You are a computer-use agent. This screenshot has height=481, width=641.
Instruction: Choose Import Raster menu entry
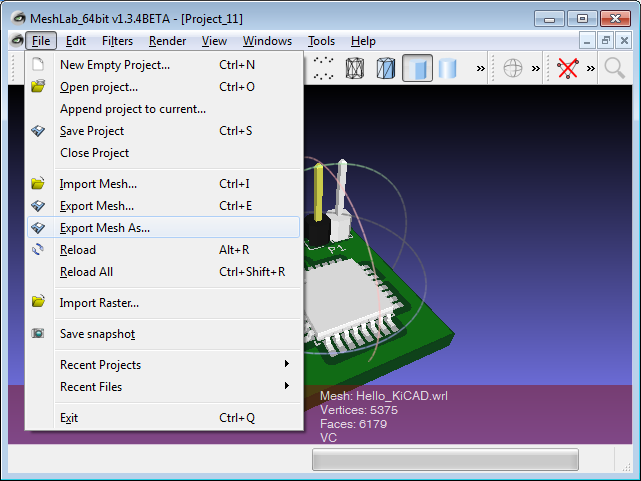[164, 303]
